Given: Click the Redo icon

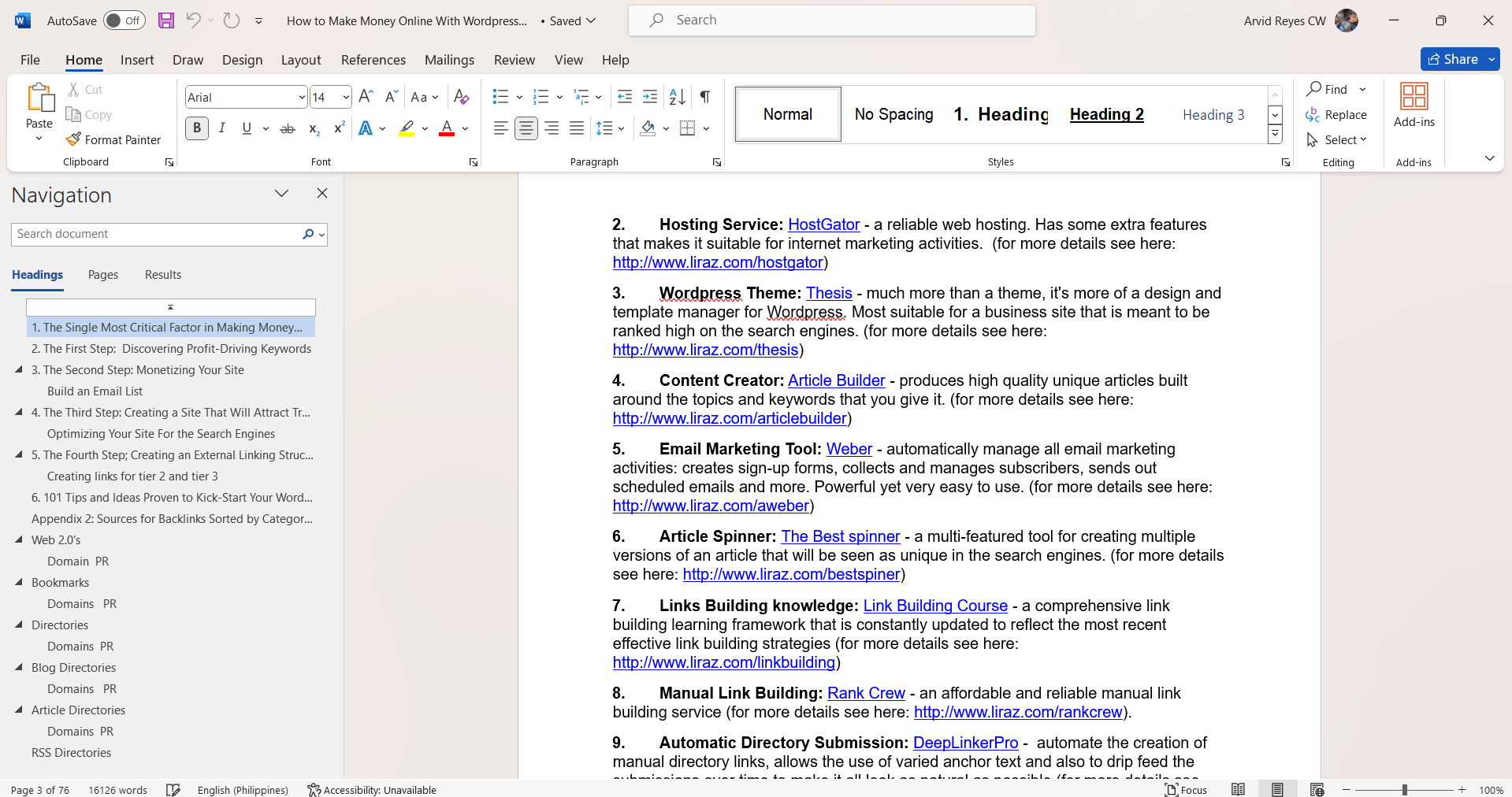Looking at the screenshot, I should (231, 20).
